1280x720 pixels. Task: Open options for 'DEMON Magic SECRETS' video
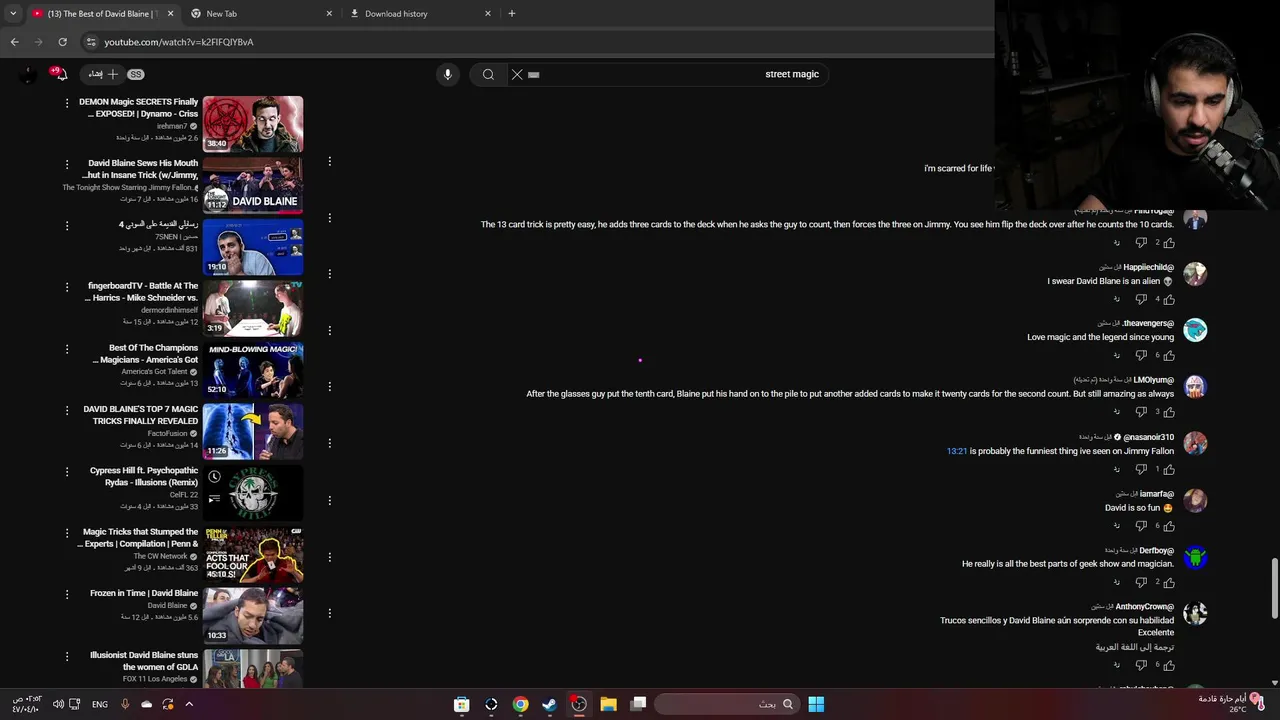pyautogui.click(x=67, y=103)
